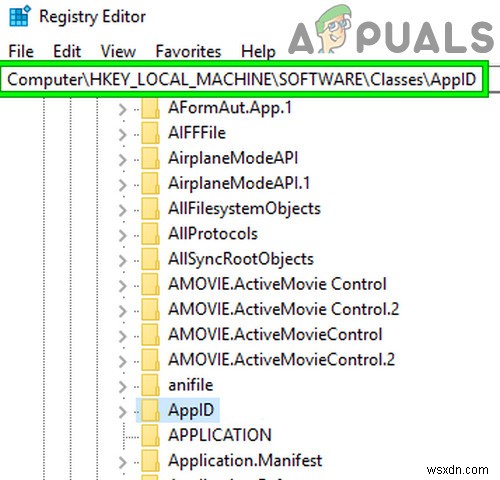Open the Edit menu
Viewport: 500px width, 480px height.
tap(67, 51)
